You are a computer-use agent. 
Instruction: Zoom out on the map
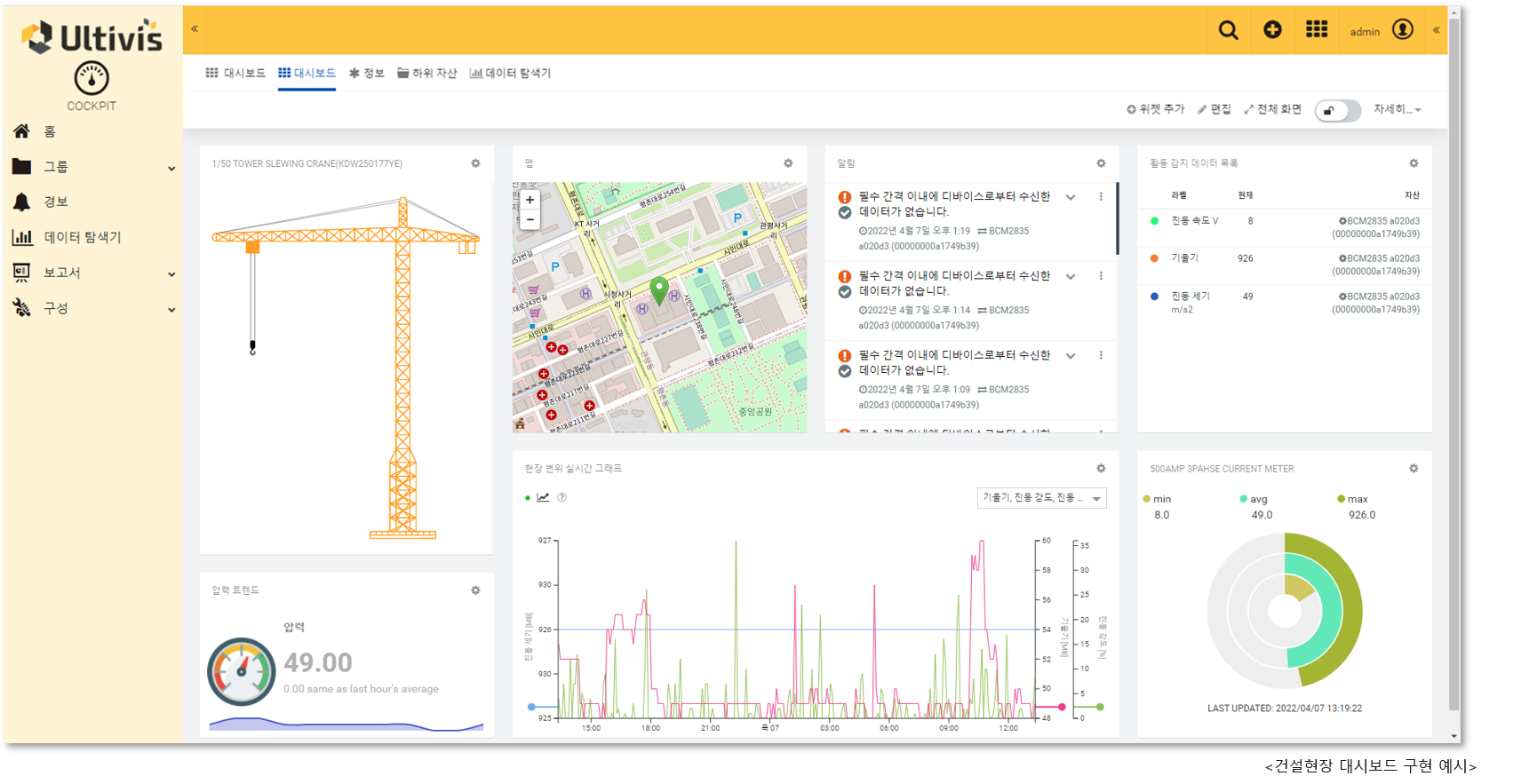click(x=530, y=219)
